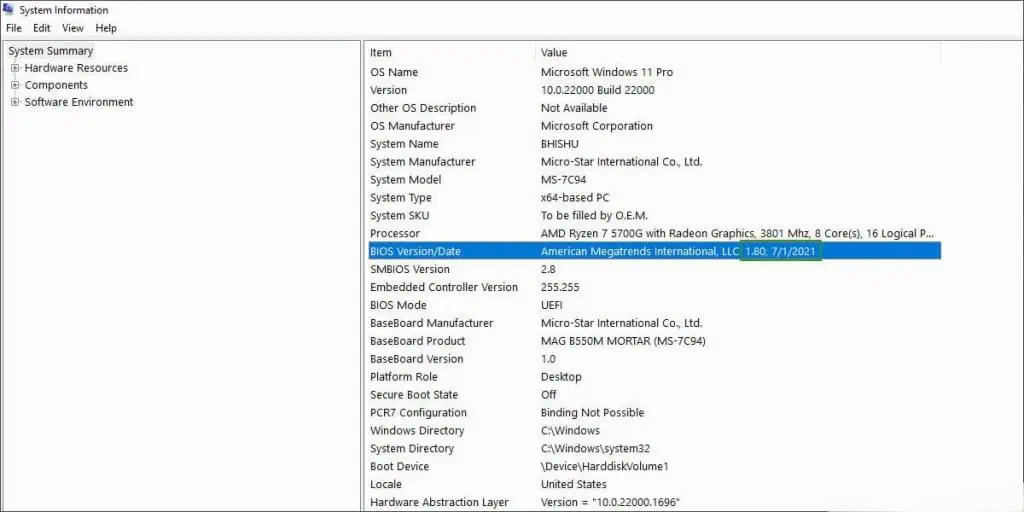Click the UEFI BIOS mode value
This screenshot has height=512, width=1024.
(x=552, y=306)
